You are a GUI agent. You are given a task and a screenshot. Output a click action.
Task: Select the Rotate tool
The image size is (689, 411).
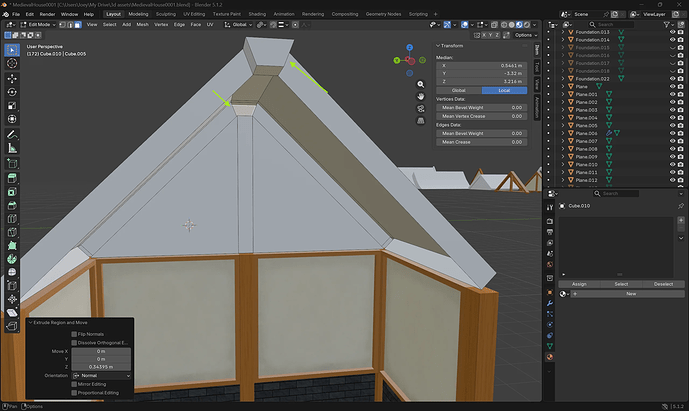pyautogui.click(x=12, y=92)
